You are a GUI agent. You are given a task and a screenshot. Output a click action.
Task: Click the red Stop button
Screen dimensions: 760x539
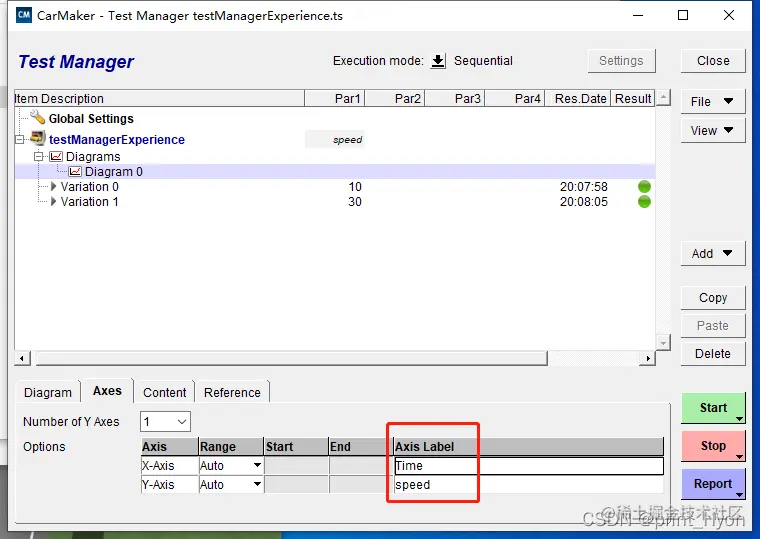712,446
